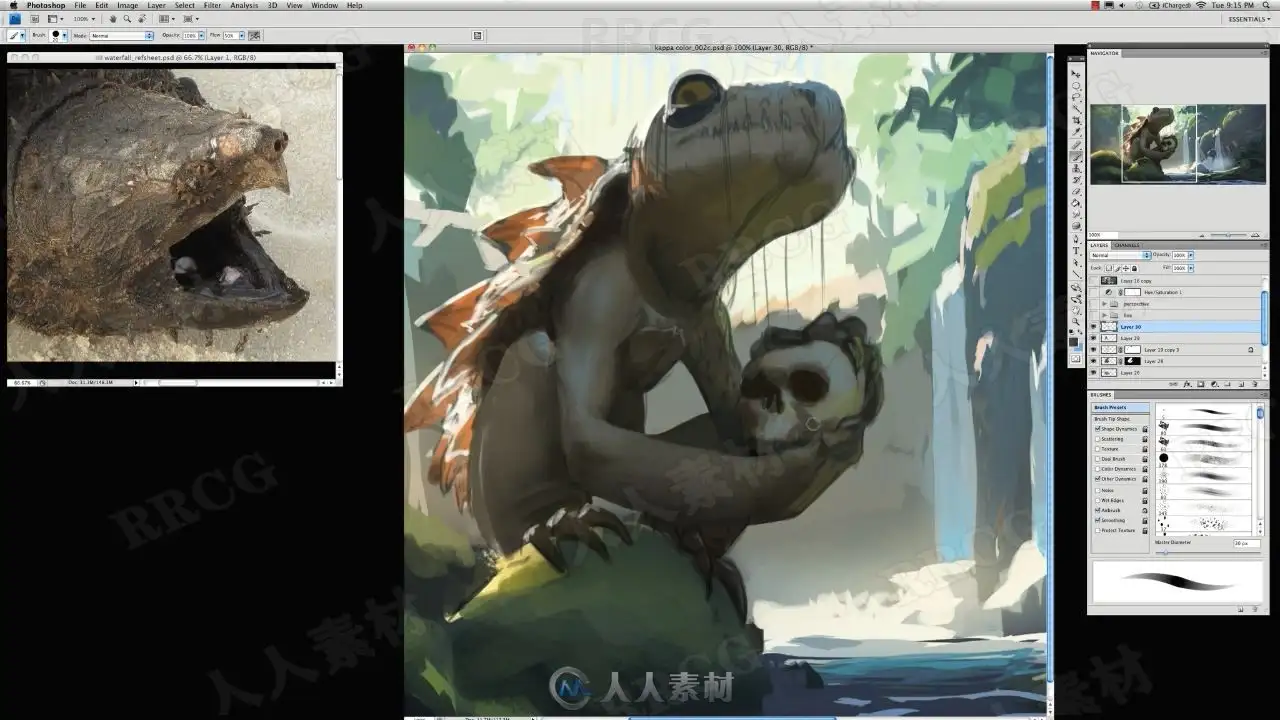The width and height of the screenshot is (1280, 720).
Task: Select the Type tool
Action: click(1076, 252)
